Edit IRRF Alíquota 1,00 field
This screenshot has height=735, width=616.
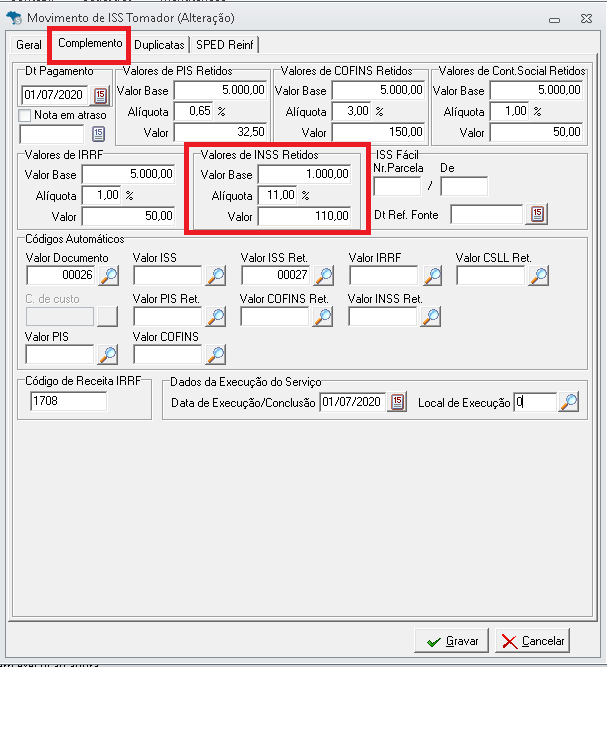pos(101,195)
